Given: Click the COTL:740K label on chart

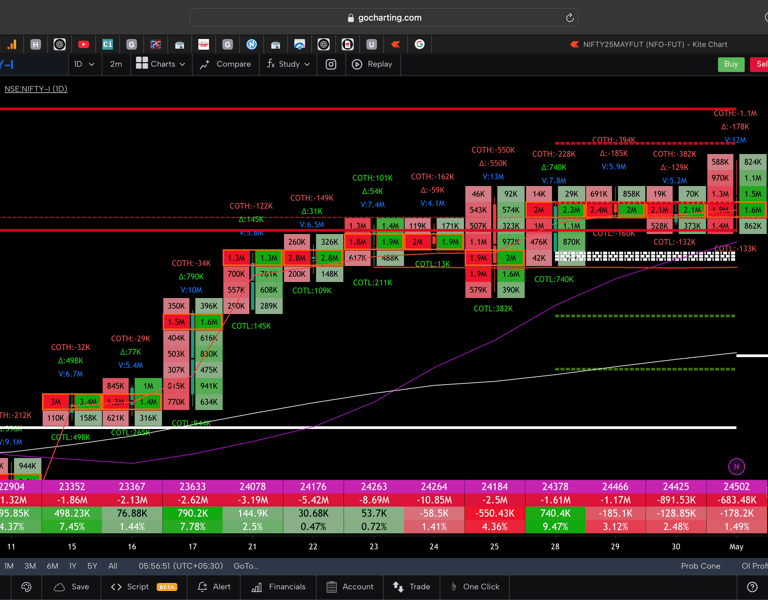Looking at the screenshot, I should pos(553,279).
